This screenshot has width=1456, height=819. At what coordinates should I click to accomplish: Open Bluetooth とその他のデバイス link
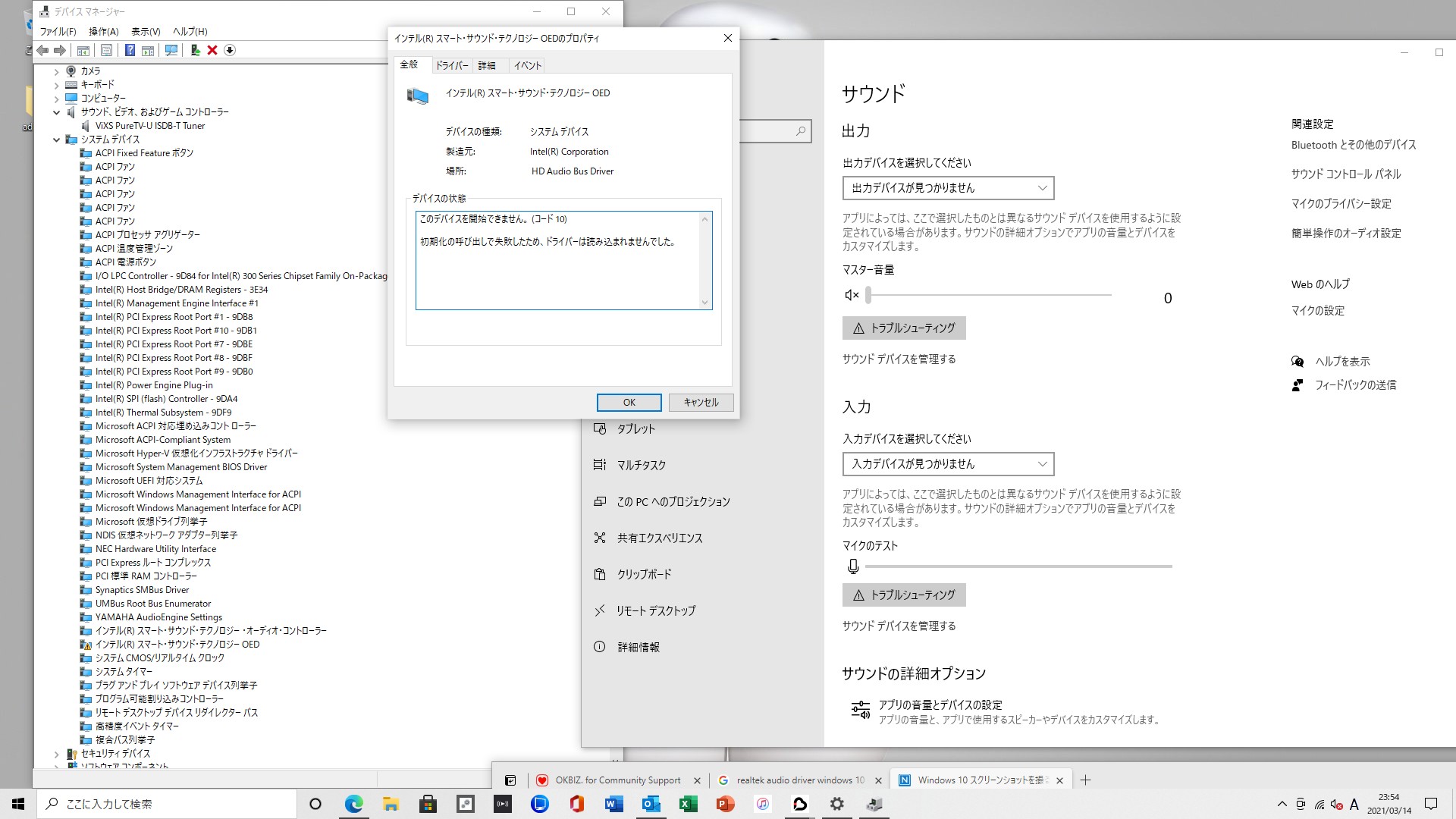click(x=1354, y=145)
